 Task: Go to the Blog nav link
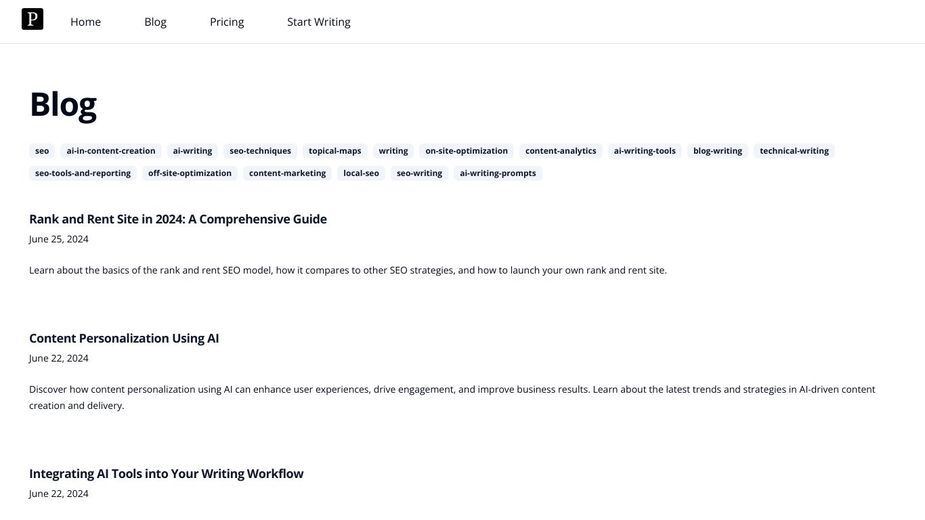155,22
